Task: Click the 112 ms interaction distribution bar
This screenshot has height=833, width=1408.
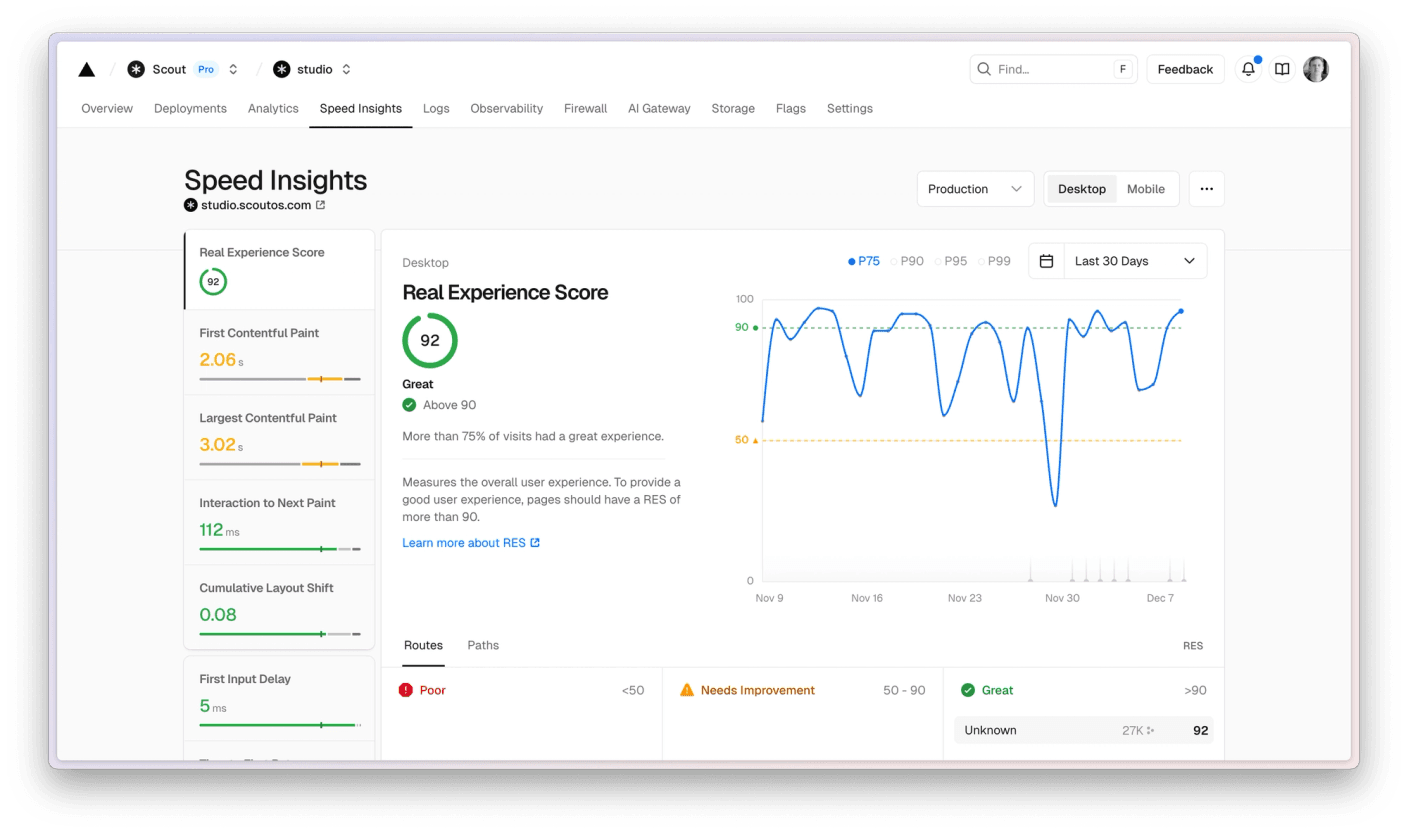Action: point(280,549)
